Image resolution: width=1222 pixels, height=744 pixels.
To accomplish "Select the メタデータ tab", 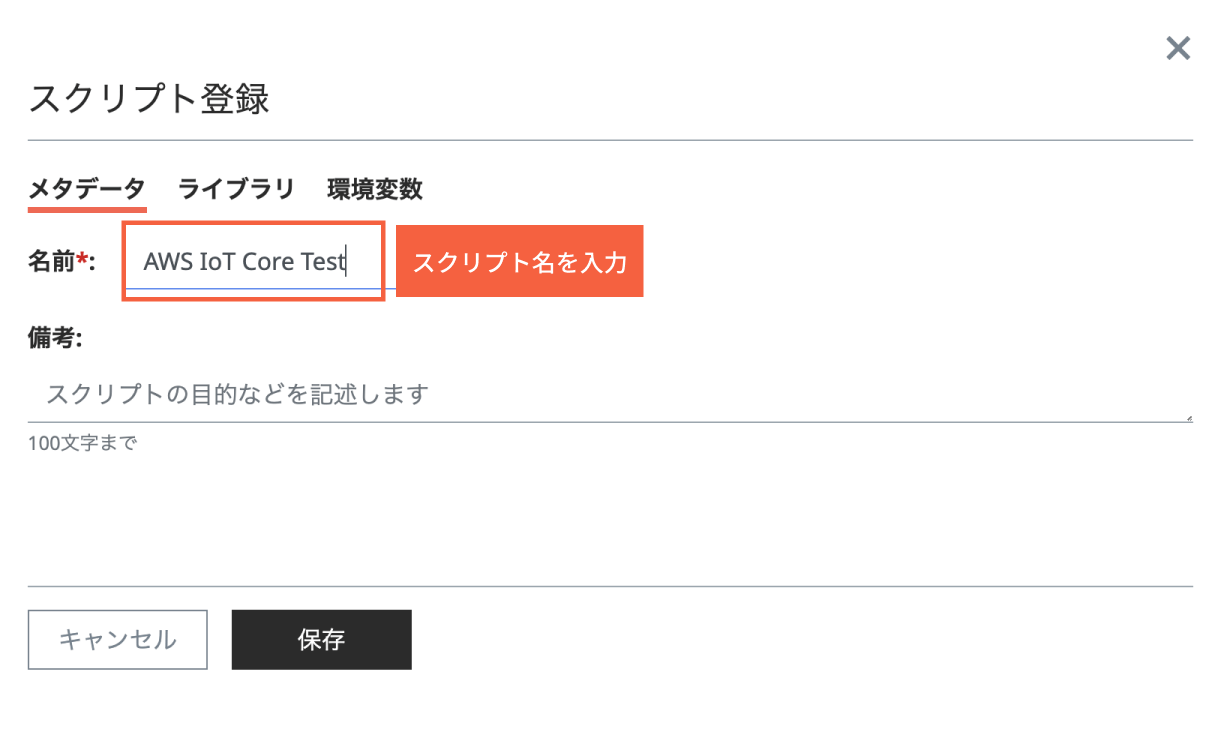I will click(87, 189).
